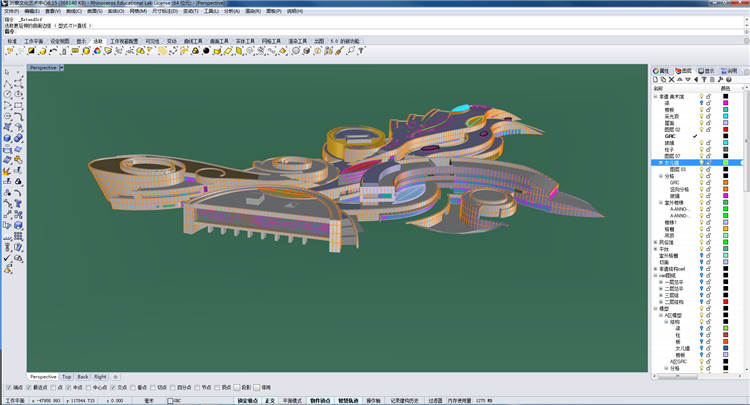The image size is (750, 405).
Task: Toggle the 最近点 (Near) osnap checkbox
Action: 29,387
